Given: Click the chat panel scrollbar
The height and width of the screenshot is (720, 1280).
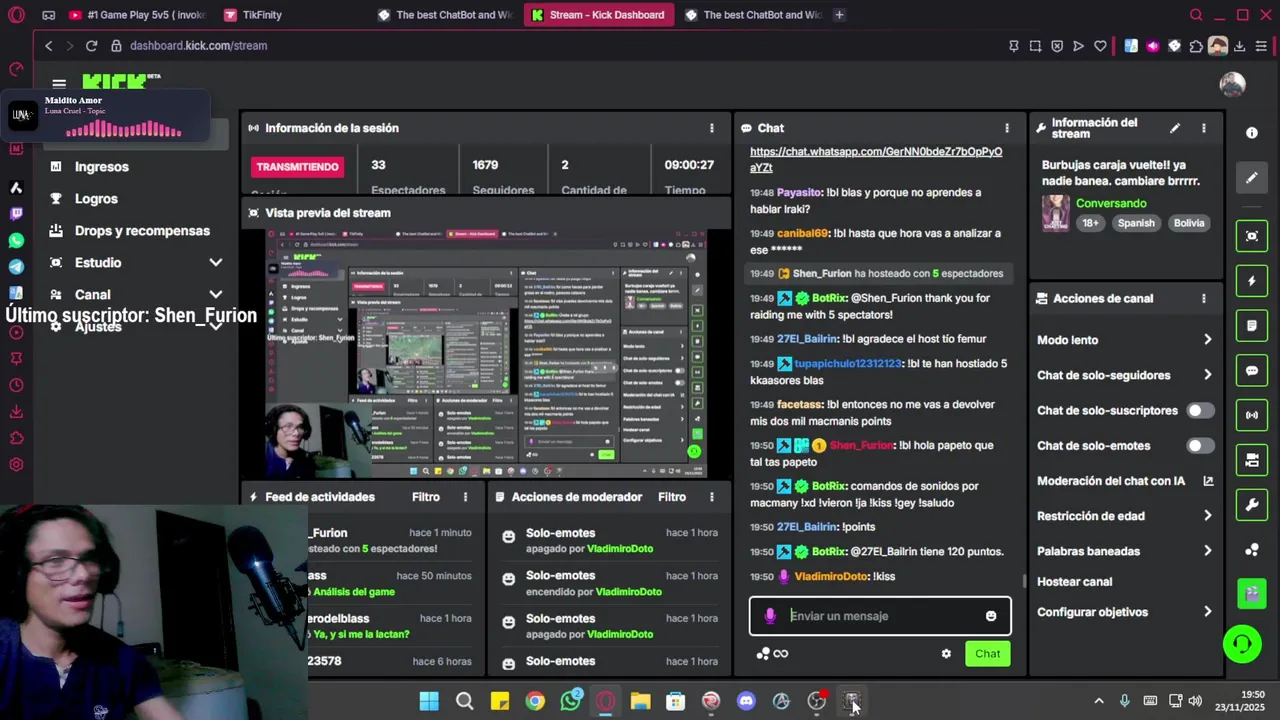Looking at the screenshot, I should 1023,581.
